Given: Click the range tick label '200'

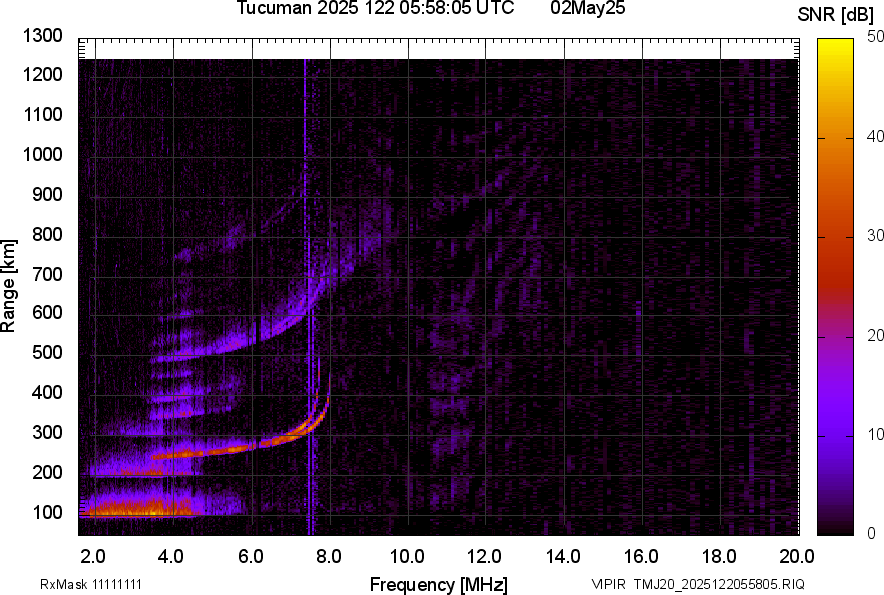Looking at the screenshot, I should click(x=47, y=472).
